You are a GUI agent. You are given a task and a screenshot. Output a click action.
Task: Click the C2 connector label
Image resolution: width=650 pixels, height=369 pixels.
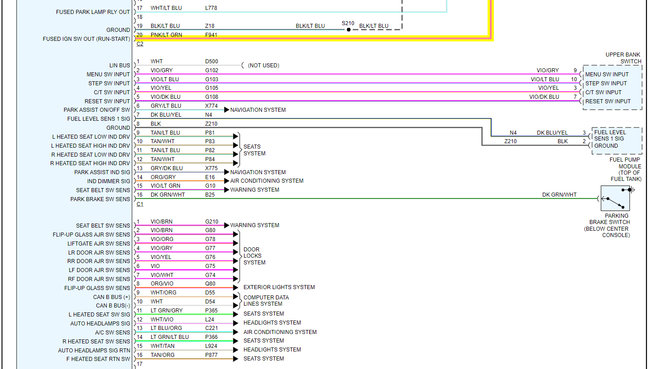click(x=140, y=44)
